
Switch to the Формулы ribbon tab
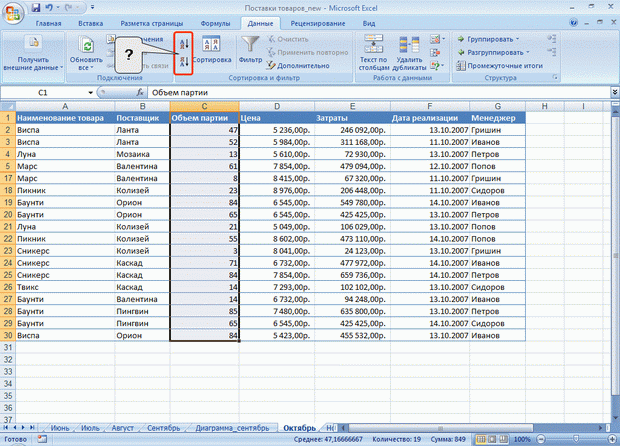[215, 23]
